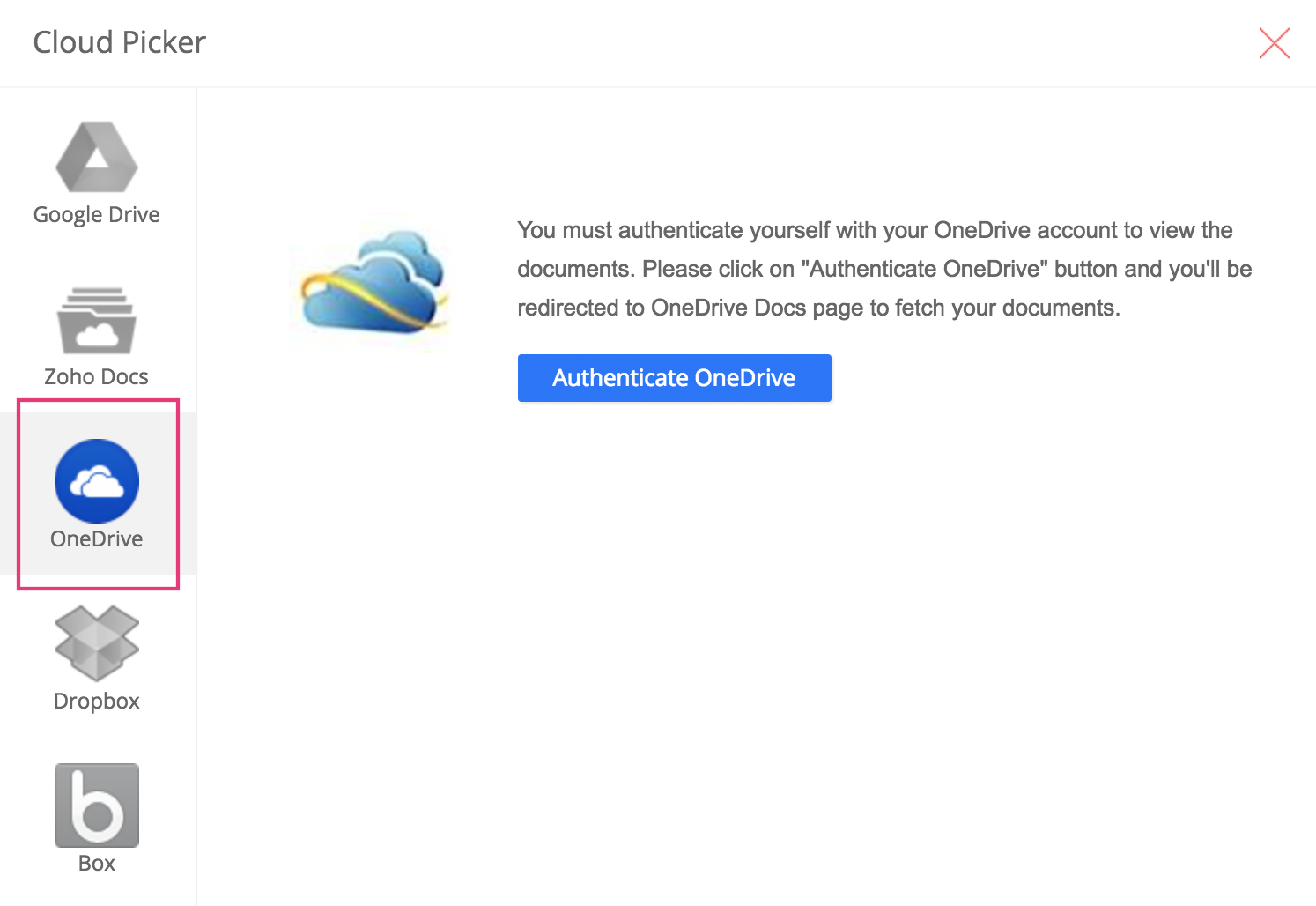Click the line starting "You must authenticate yourself"
This screenshot has width=1316, height=906.
click(874, 231)
